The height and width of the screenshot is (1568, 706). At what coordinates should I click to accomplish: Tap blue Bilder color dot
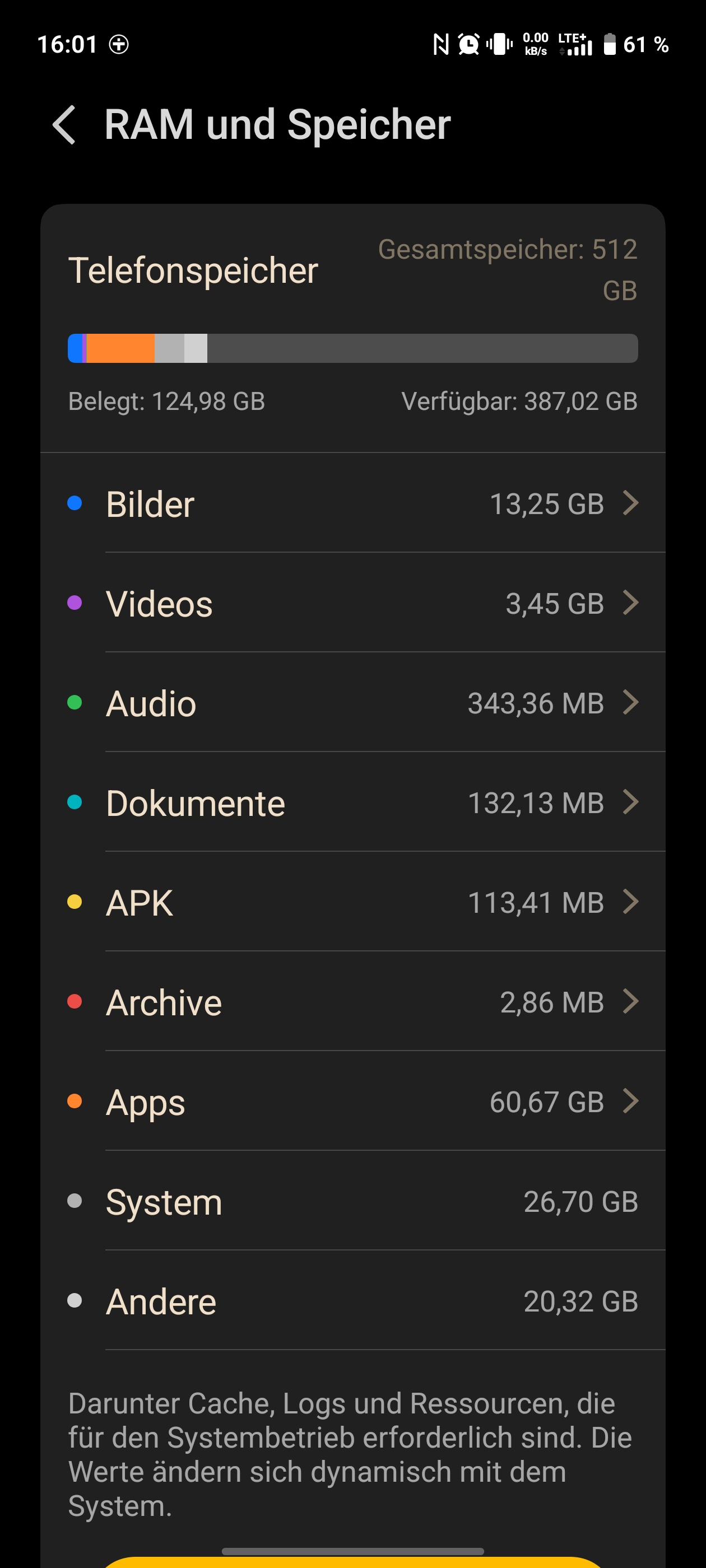coord(75,503)
